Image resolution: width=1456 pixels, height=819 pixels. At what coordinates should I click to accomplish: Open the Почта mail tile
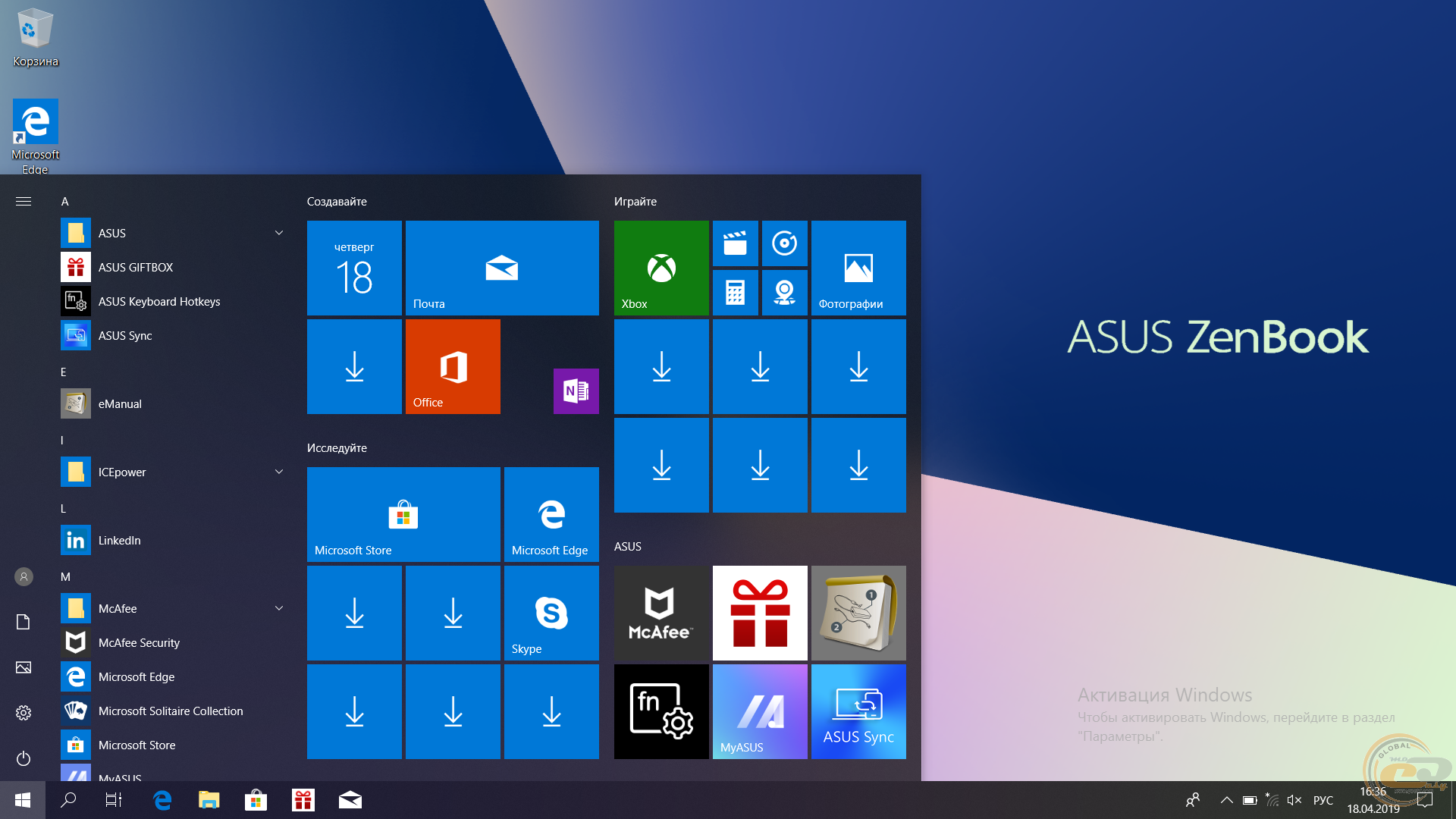click(502, 268)
